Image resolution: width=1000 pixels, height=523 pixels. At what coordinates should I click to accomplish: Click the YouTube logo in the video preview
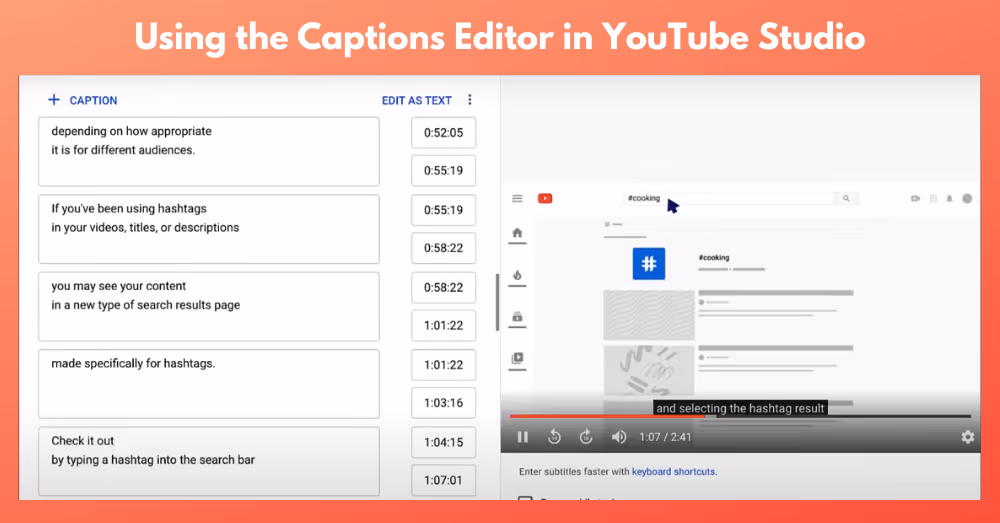(x=545, y=198)
